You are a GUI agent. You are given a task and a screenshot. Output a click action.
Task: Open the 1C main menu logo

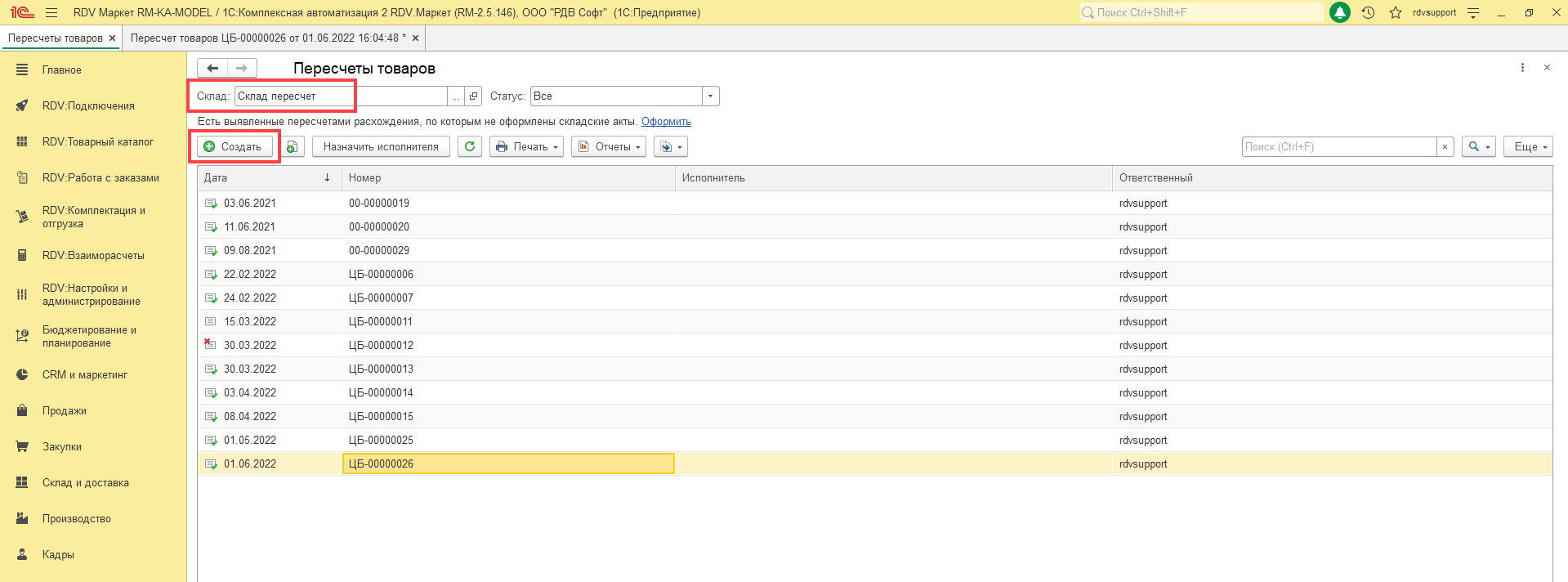coord(22,12)
